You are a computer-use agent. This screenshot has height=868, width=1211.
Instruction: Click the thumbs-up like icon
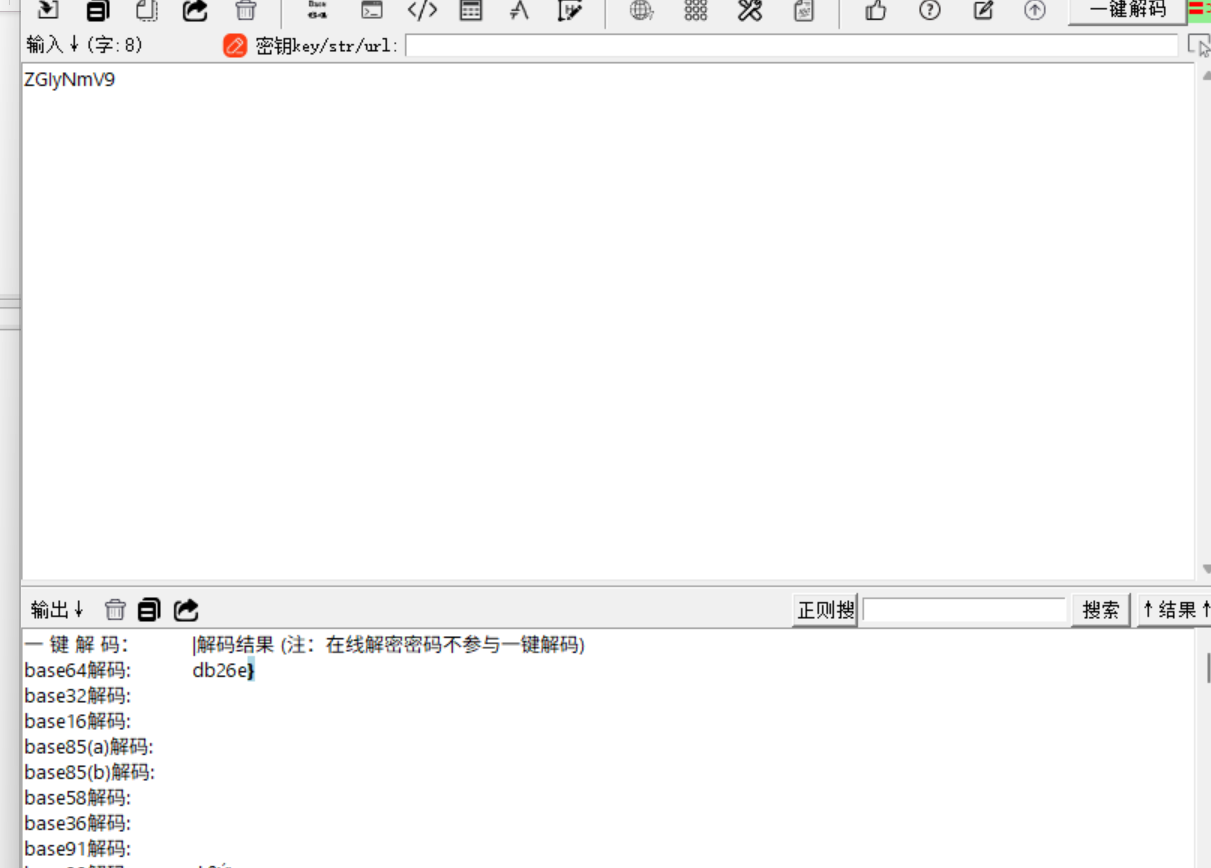[x=876, y=11]
